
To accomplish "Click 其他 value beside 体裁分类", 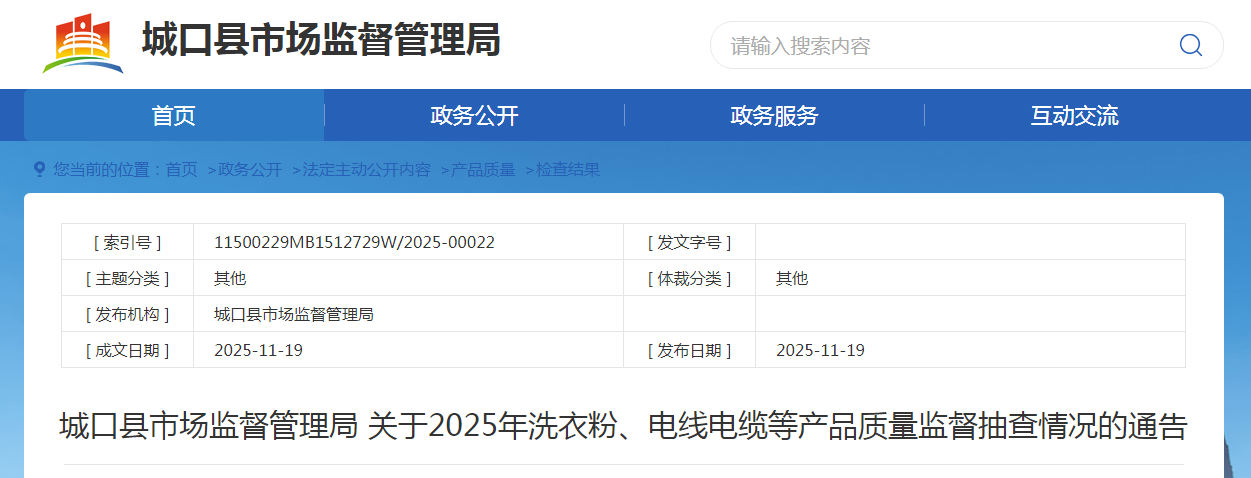I will coord(791,278).
